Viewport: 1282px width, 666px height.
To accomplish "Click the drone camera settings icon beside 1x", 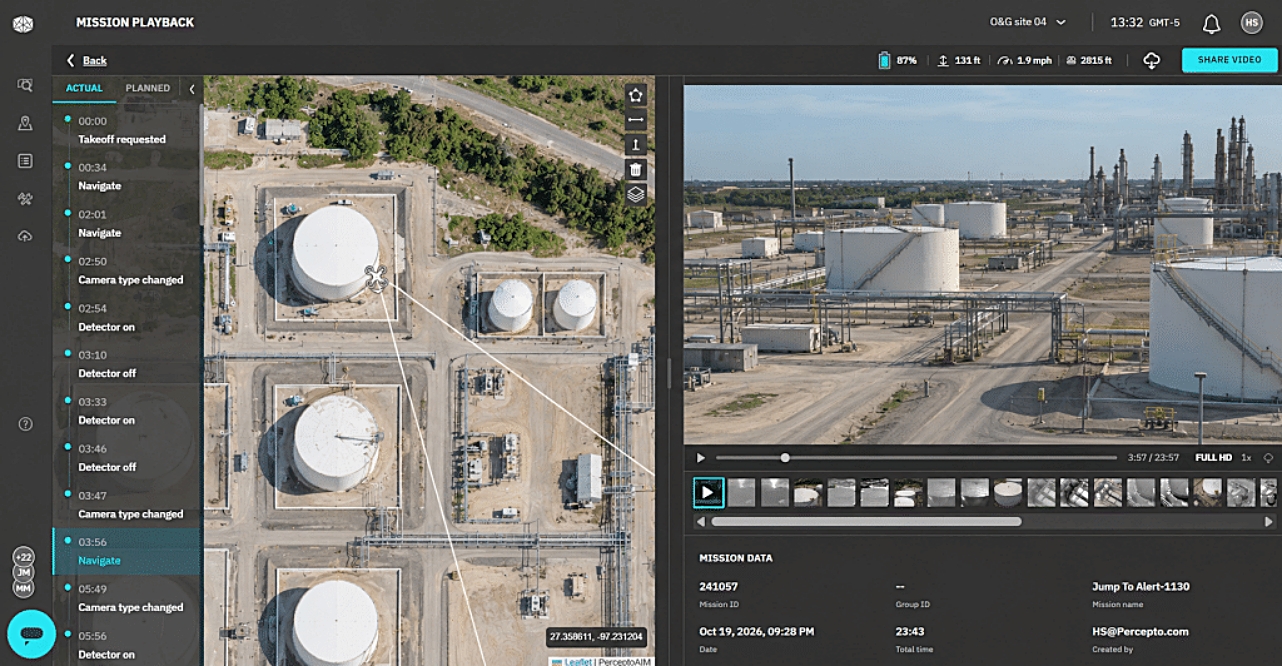I will coord(1269,458).
